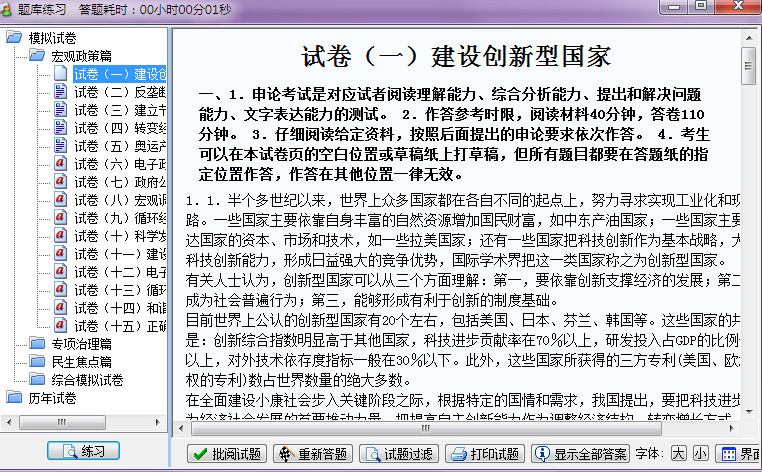
Task: Click the red 'a' icon beside 试卷（八）
Action: pos(60,199)
